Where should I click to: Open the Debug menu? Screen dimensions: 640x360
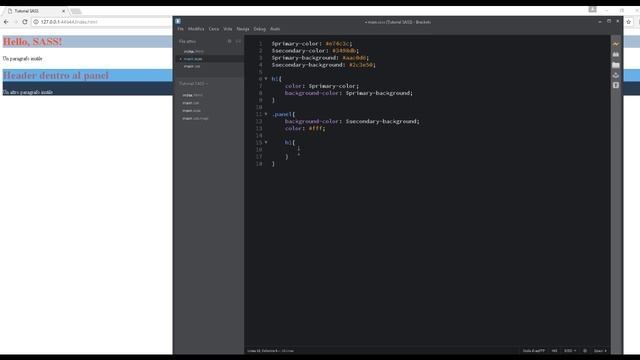pos(260,29)
